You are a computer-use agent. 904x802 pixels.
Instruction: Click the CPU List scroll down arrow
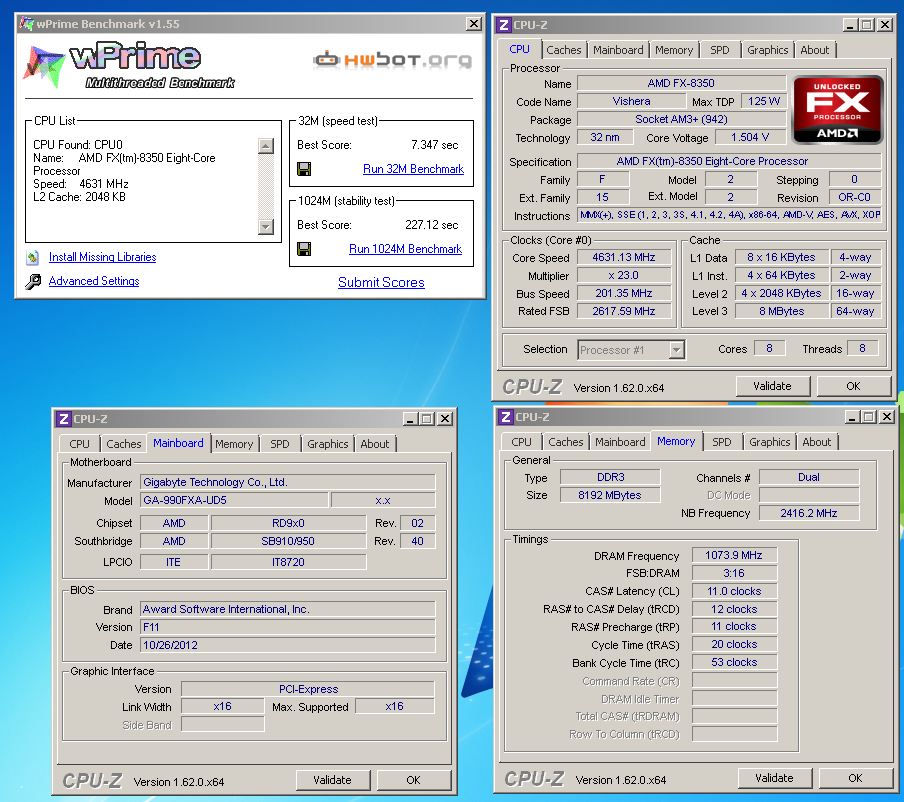pos(265,229)
